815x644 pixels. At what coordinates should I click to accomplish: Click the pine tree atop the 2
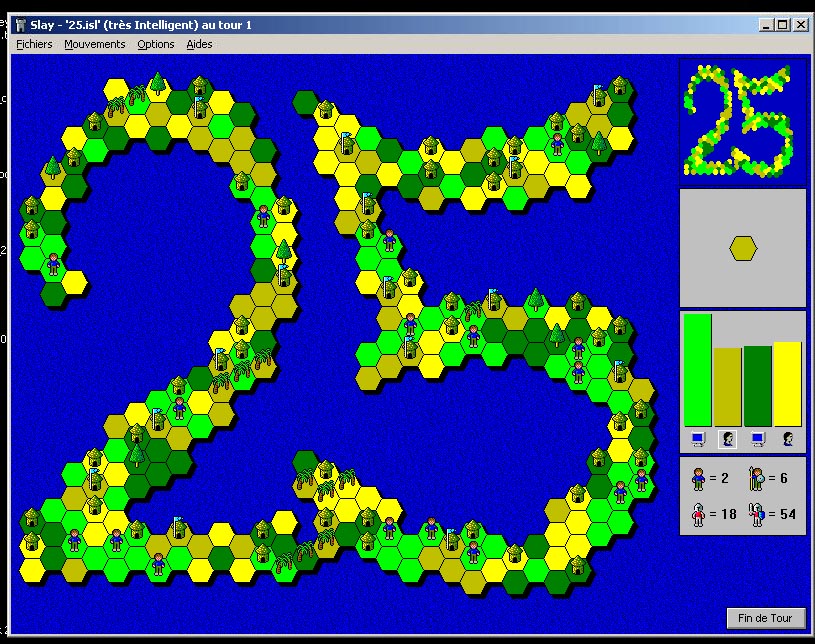click(157, 83)
